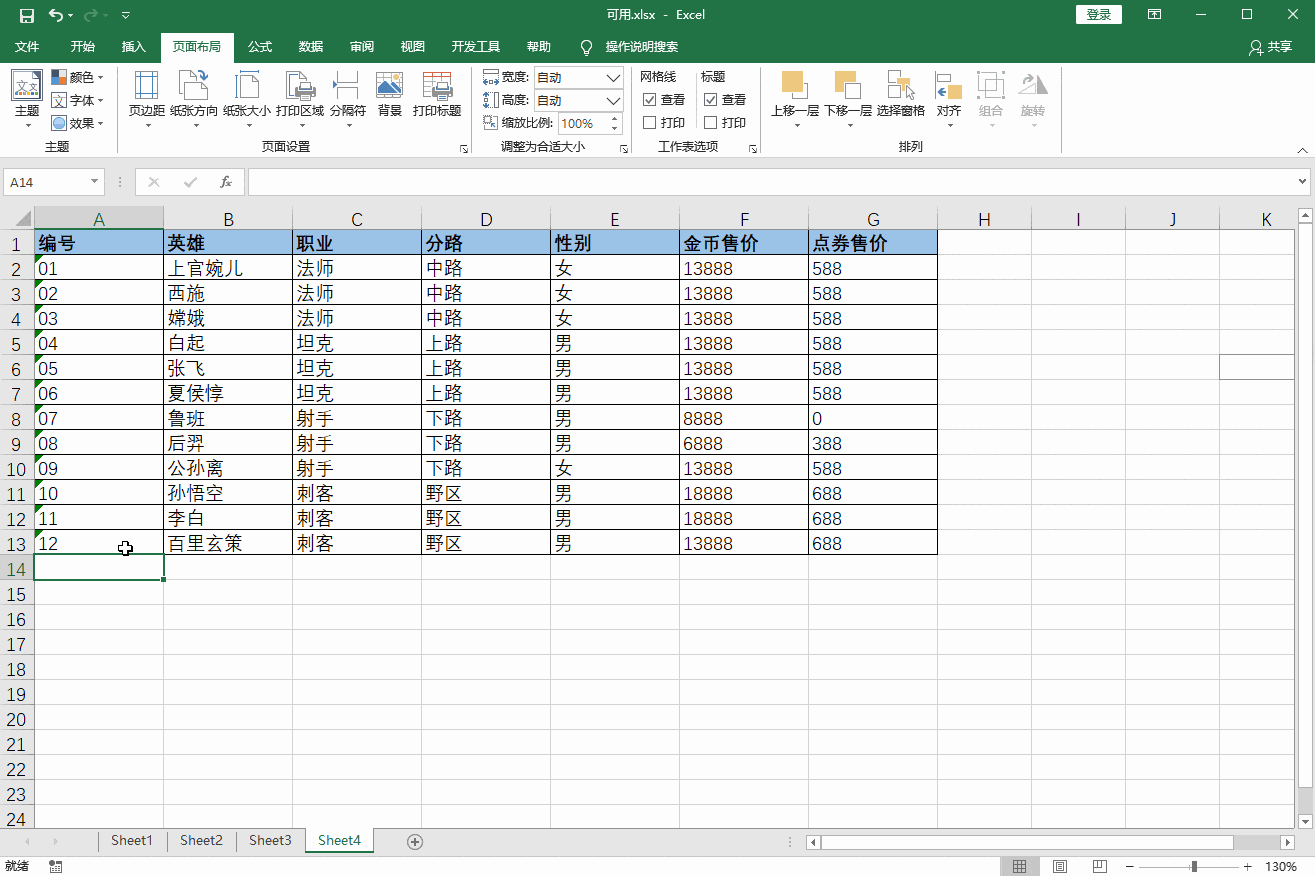Open the Selection Pane (选择窗格)
The height and width of the screenshot is (876, 1315).
[x=900, y=93]
